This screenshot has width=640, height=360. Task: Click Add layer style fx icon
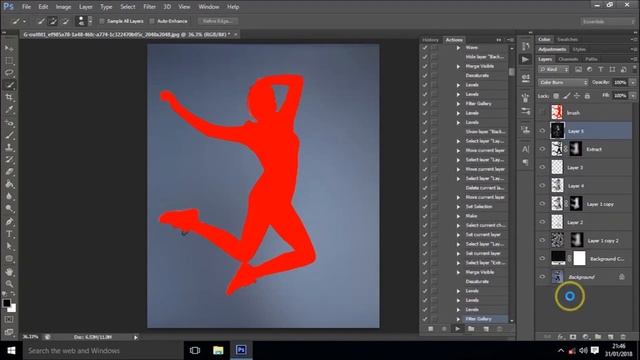[560, 337]
